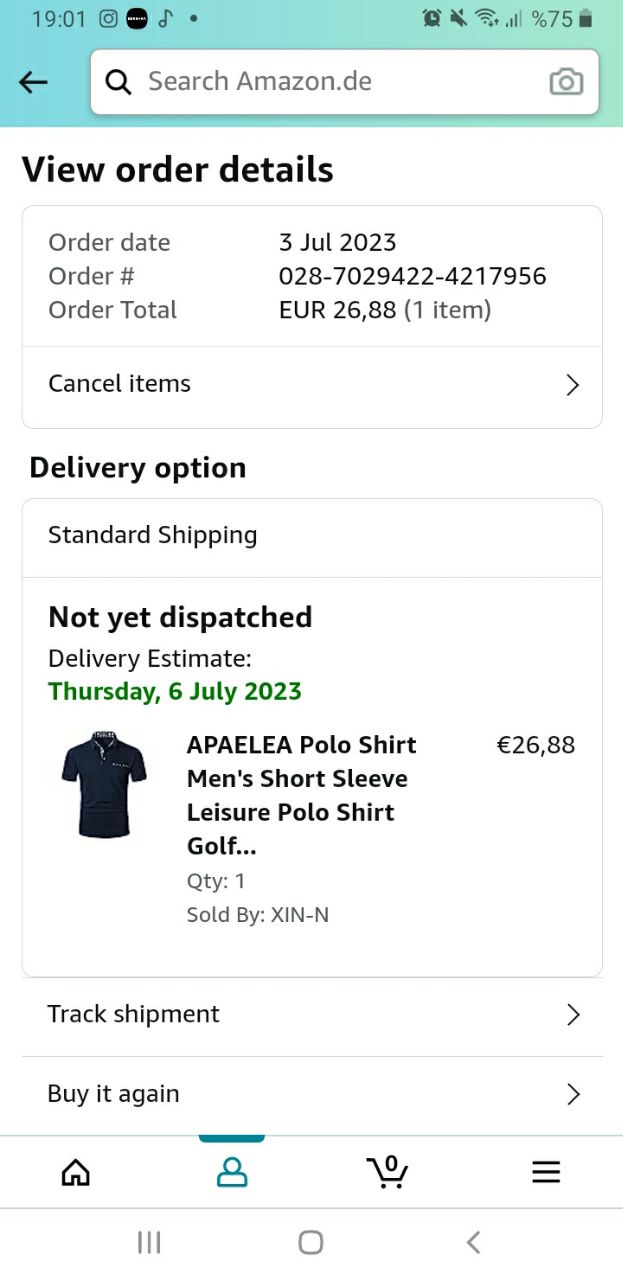Tap the search magnifier icon
The width and height of the screenshot is (623, 1280).
[x=118, y=82]
